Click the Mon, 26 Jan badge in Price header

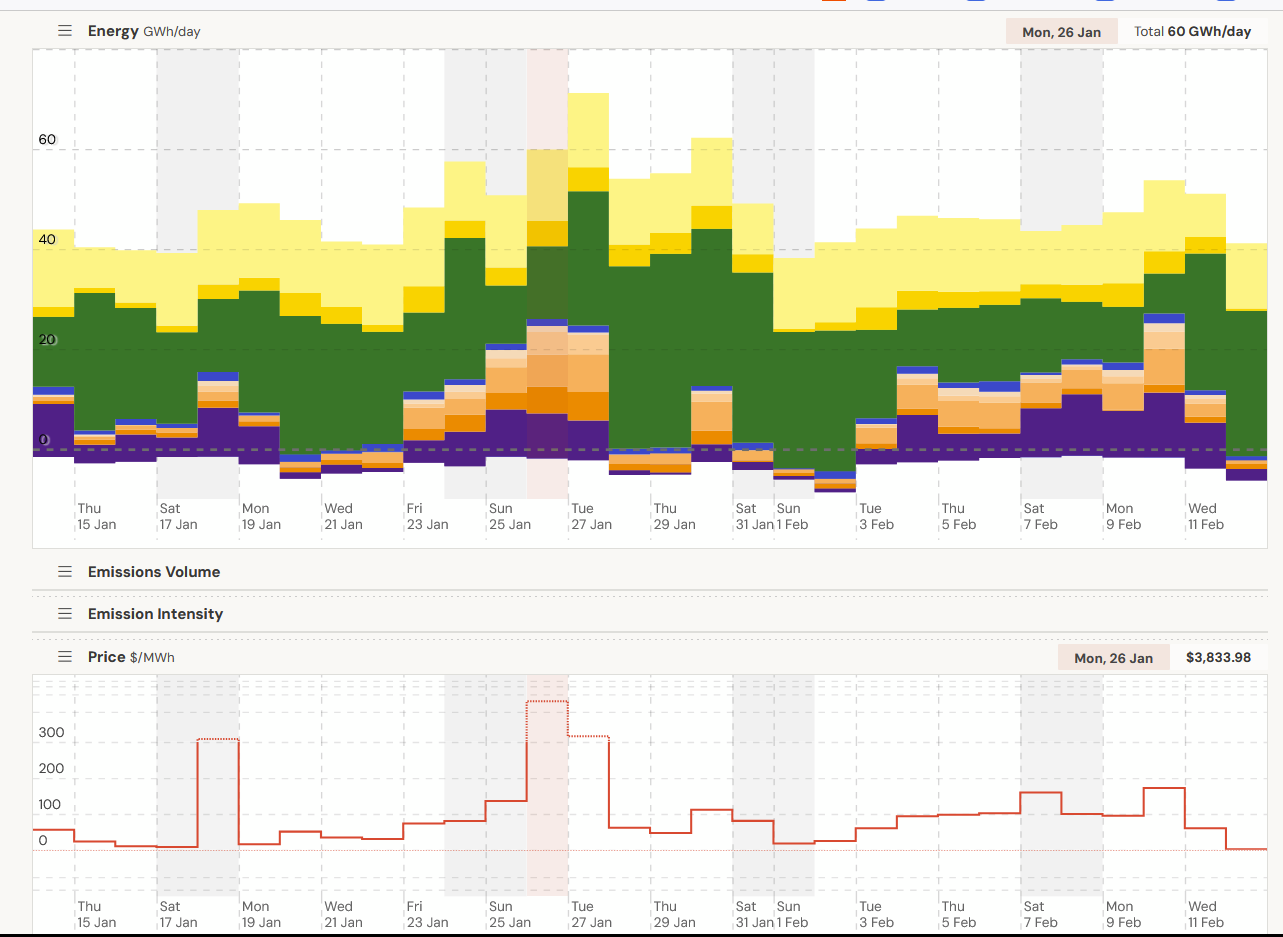click(1113, 658)
